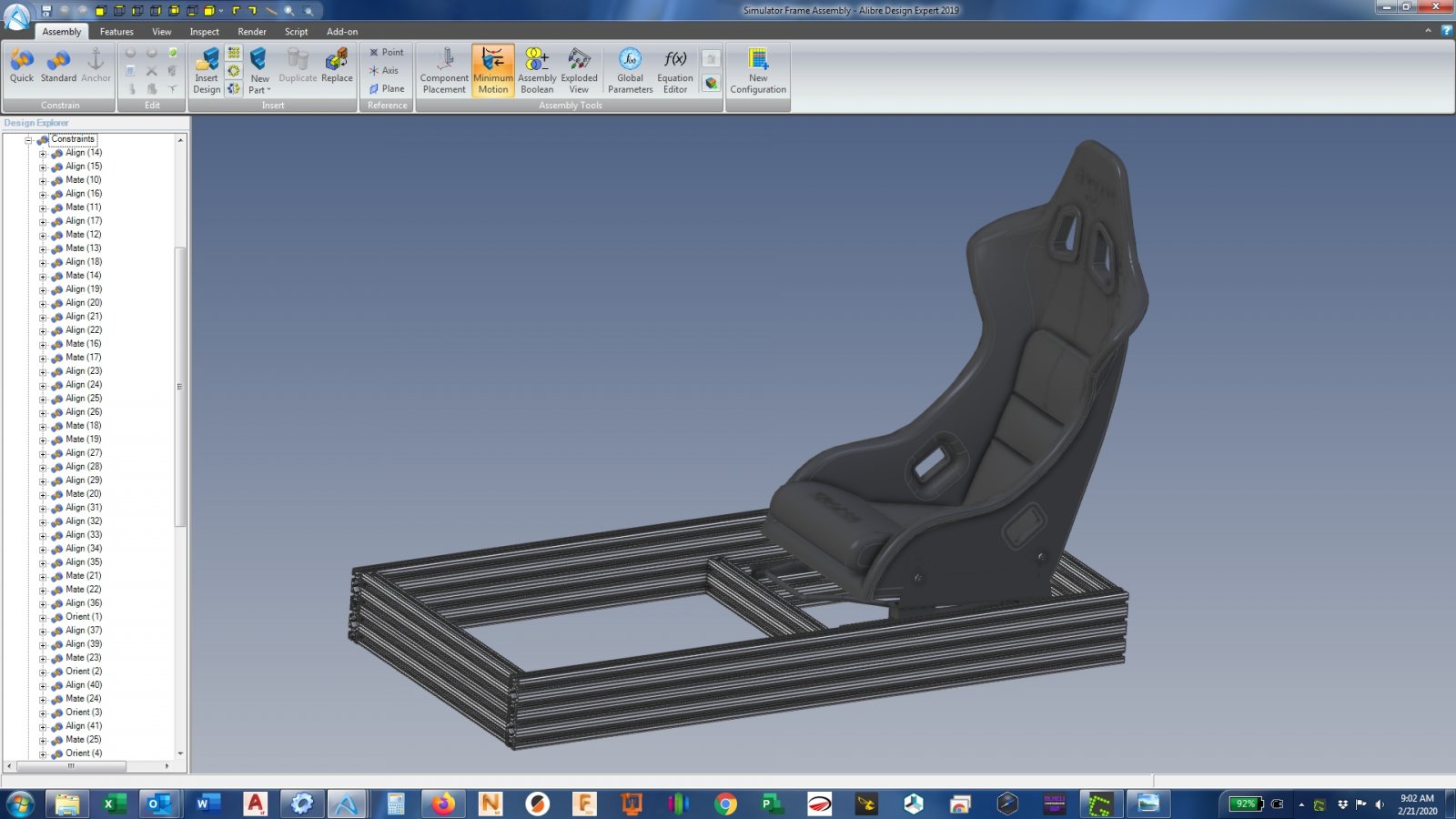Viewport: 1456px width, 819px height.
Task: Select Mate (22) constraint
Action: point(84,590)
